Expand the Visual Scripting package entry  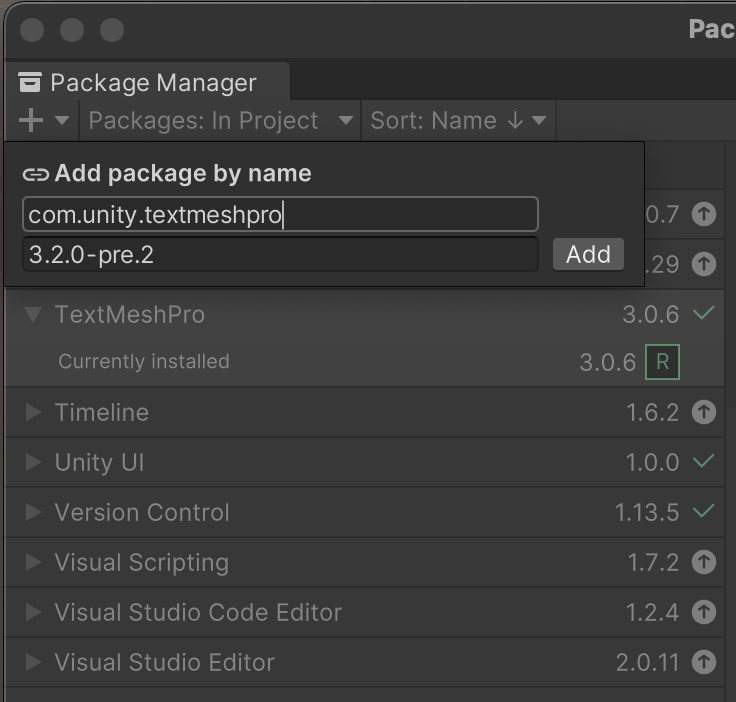[33, 562]
